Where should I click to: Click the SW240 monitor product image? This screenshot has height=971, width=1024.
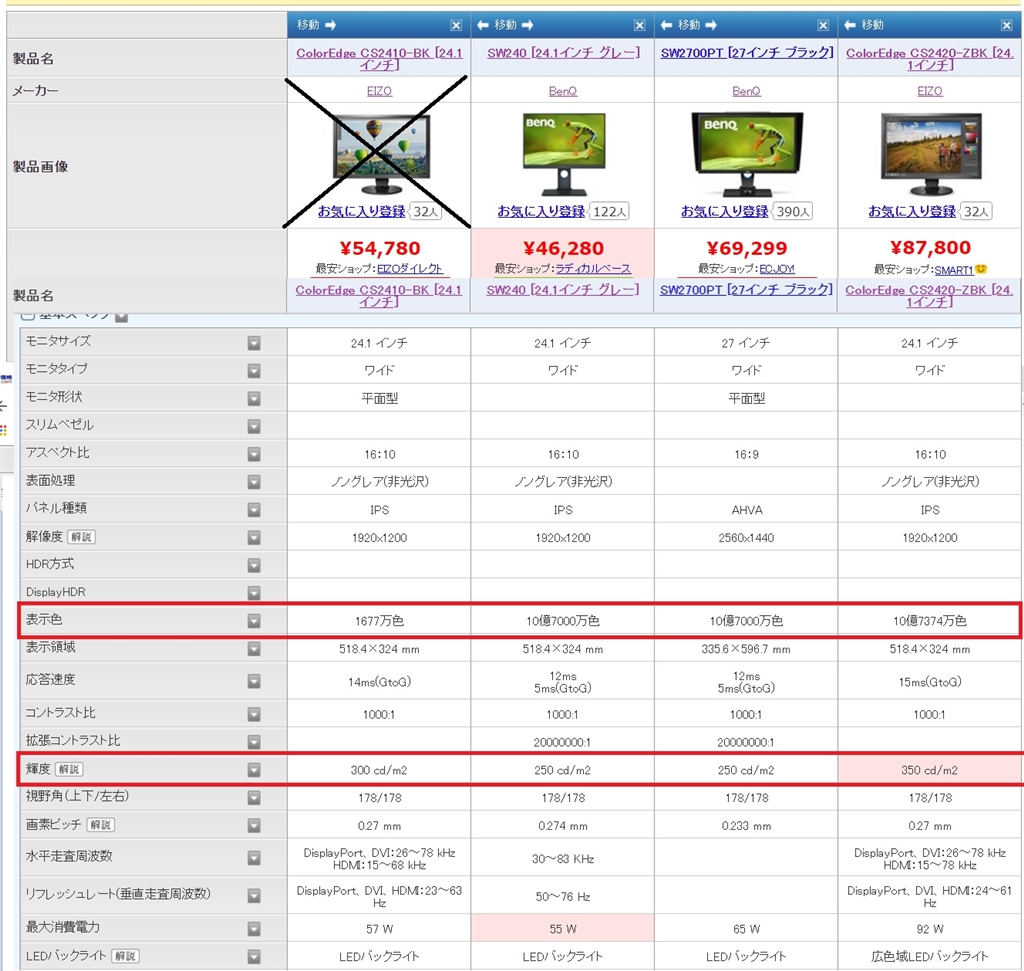click(564, 154)
